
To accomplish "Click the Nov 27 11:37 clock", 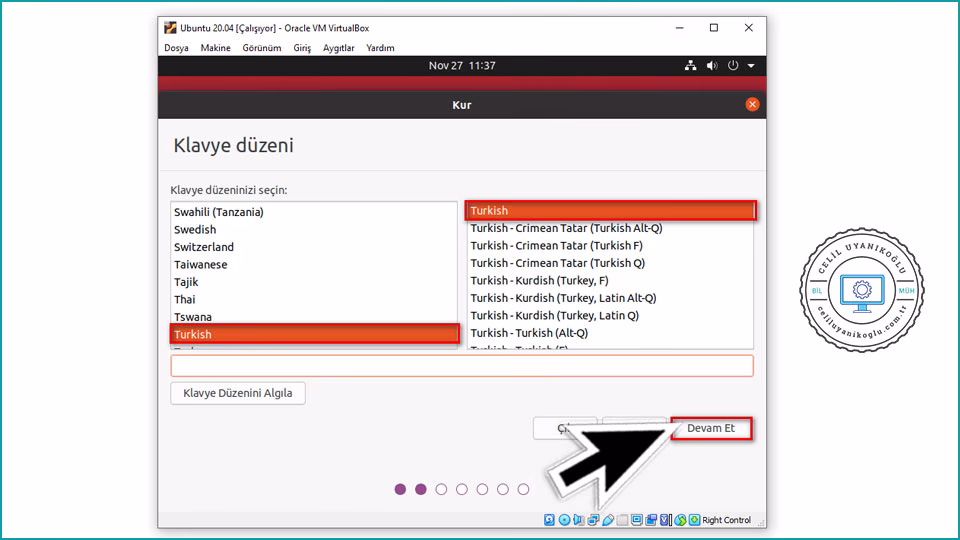I will click(x=462, y=66).
